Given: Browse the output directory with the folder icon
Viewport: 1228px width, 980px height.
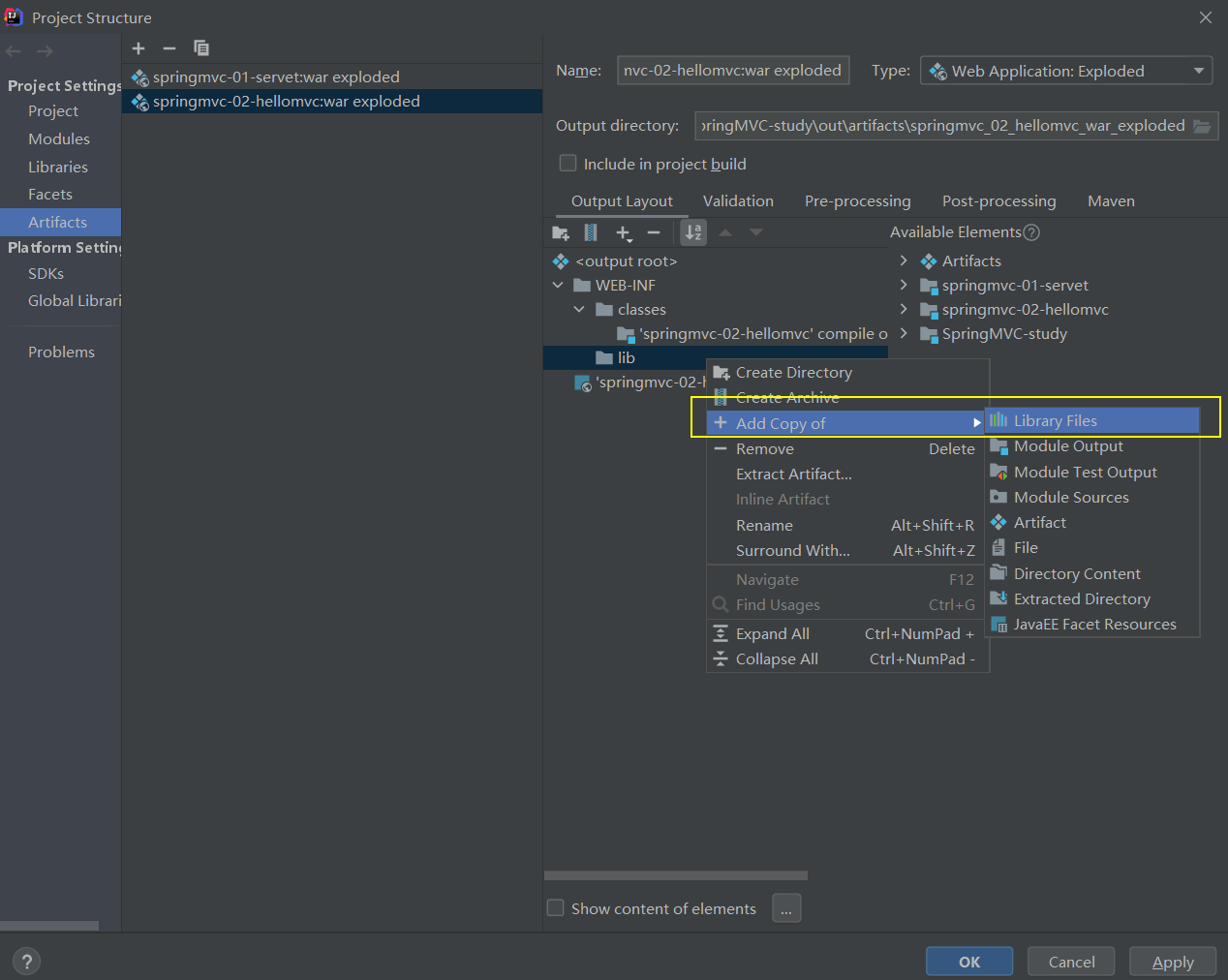Looking at the screenshot, I should [x=1202, y=126].
